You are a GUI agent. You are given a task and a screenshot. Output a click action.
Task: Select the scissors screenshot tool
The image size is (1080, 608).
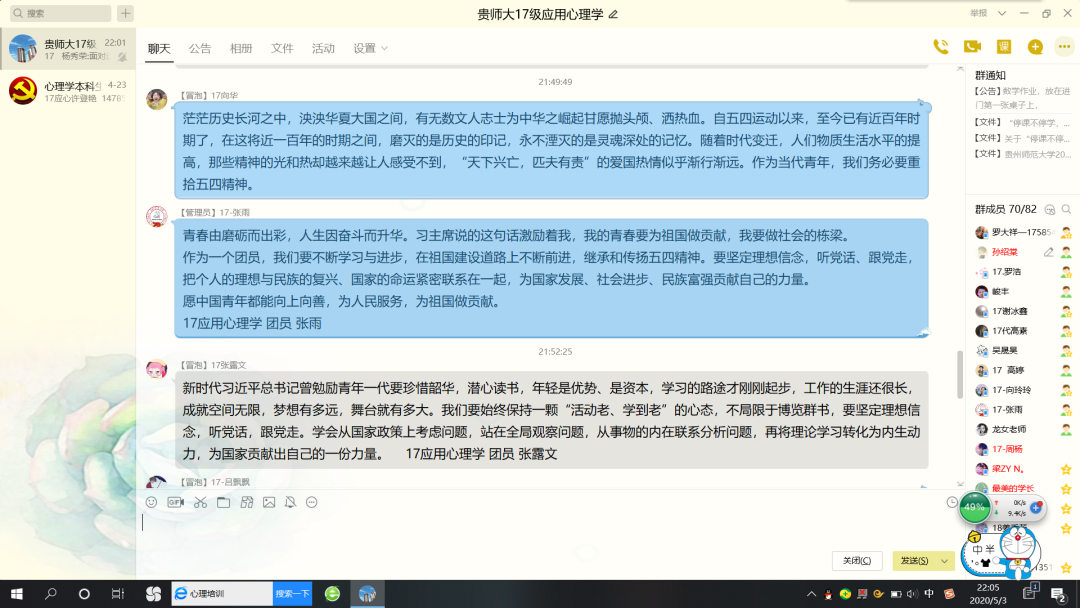pyautogui.click(x=200, y=502)
